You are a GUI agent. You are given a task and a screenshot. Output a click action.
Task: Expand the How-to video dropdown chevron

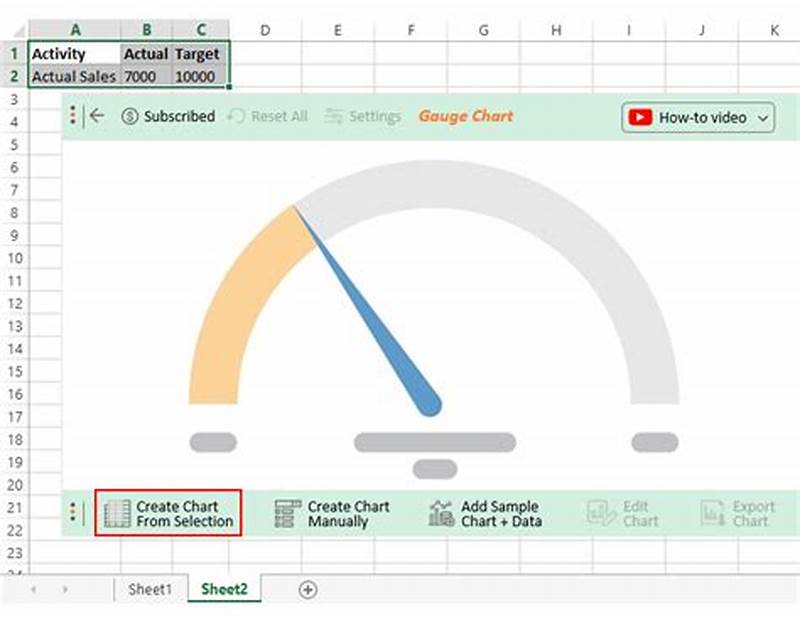[x=763, y=117]
